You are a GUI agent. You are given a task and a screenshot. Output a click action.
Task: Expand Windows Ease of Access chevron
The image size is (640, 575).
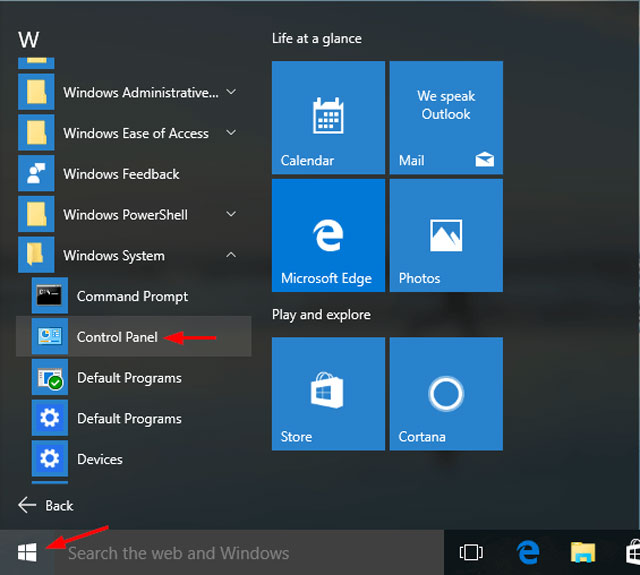pyautogui.click(x=231, y=133)
